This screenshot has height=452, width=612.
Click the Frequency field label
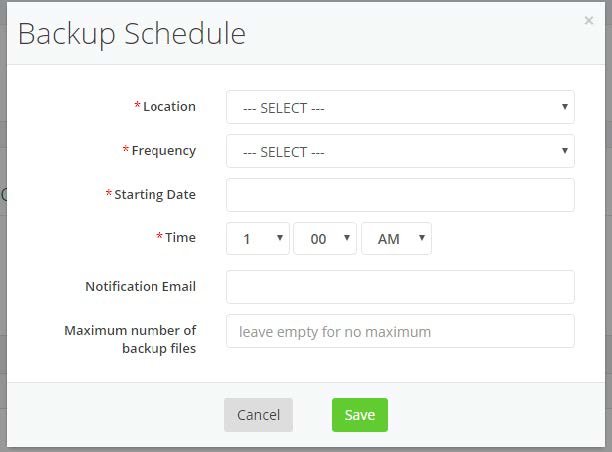point(163,150)
